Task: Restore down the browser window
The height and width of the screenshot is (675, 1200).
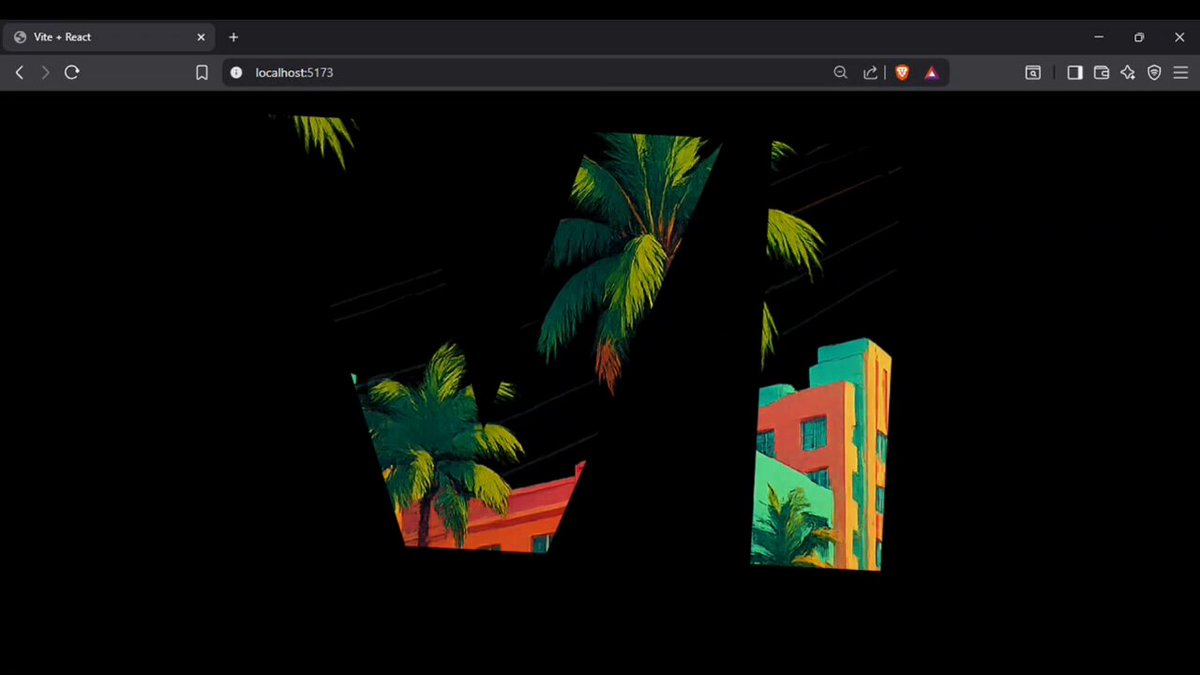Action: 1139,37
